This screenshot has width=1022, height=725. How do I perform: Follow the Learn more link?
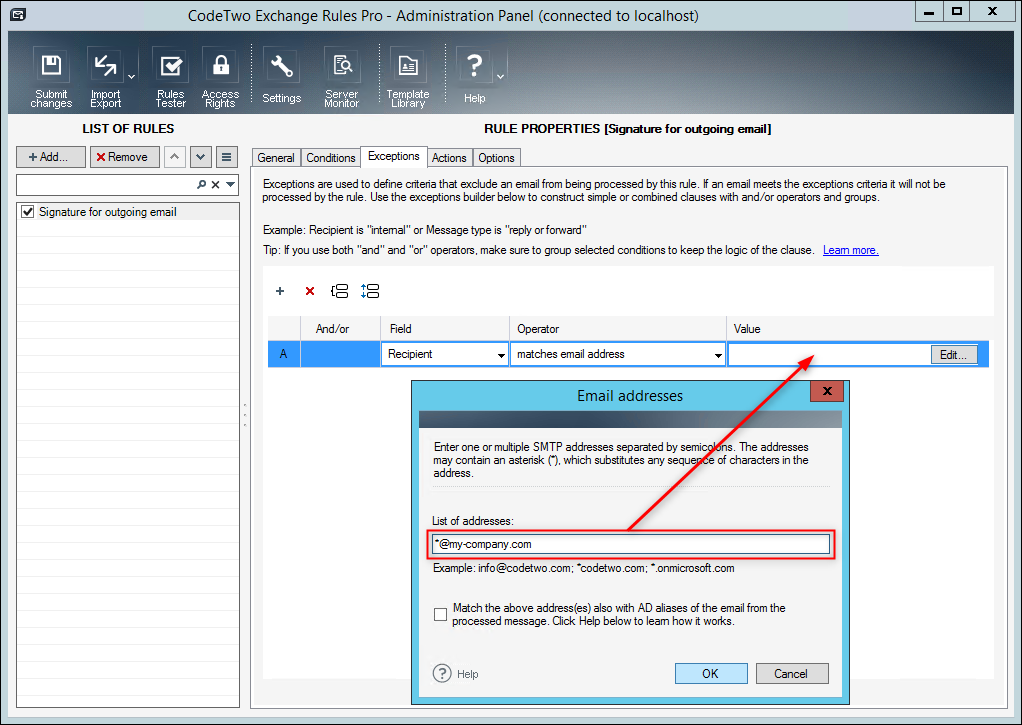point(851,250)
